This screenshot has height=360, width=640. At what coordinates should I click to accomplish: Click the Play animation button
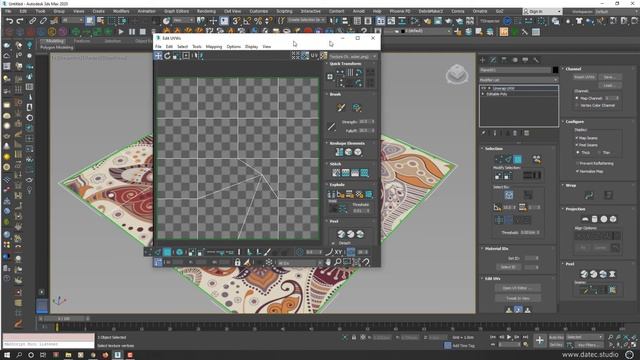pyautogui.click(x=509, y=337)
